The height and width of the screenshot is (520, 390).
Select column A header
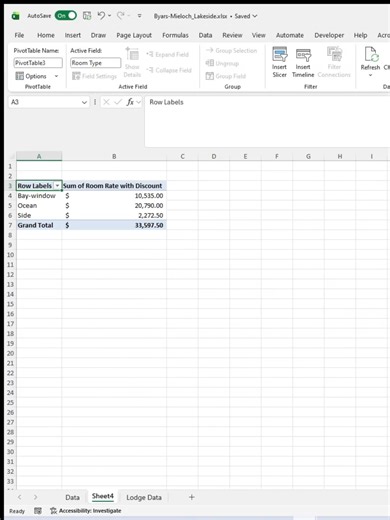39,156
